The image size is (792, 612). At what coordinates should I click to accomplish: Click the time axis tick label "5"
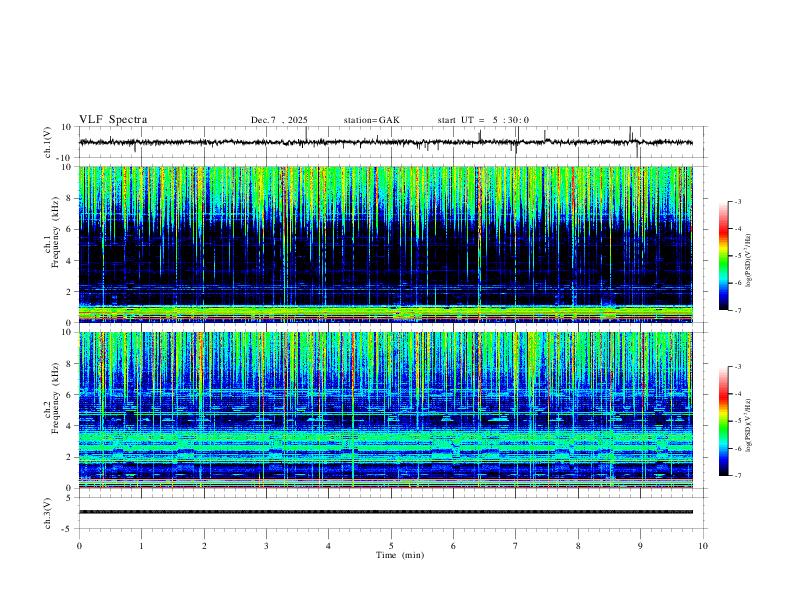[x=391, y=546]
